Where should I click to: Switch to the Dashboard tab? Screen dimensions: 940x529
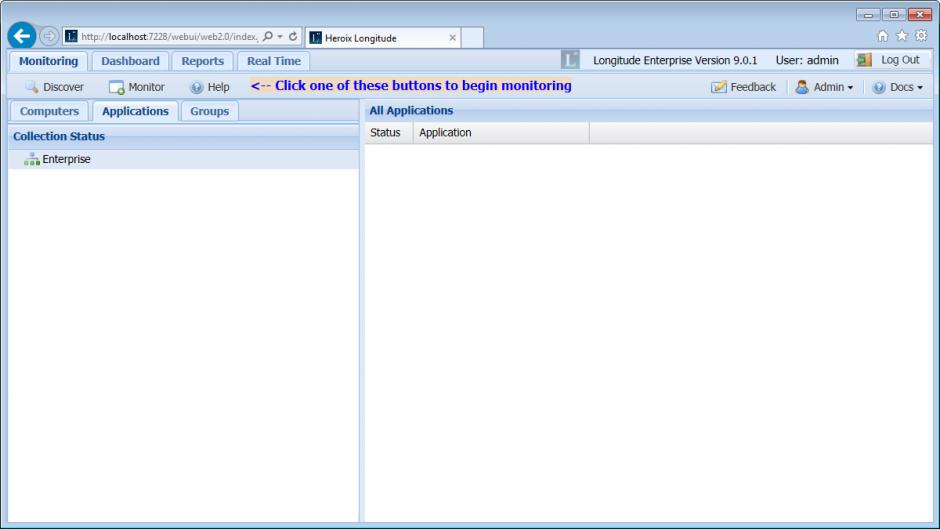[130, 61]
